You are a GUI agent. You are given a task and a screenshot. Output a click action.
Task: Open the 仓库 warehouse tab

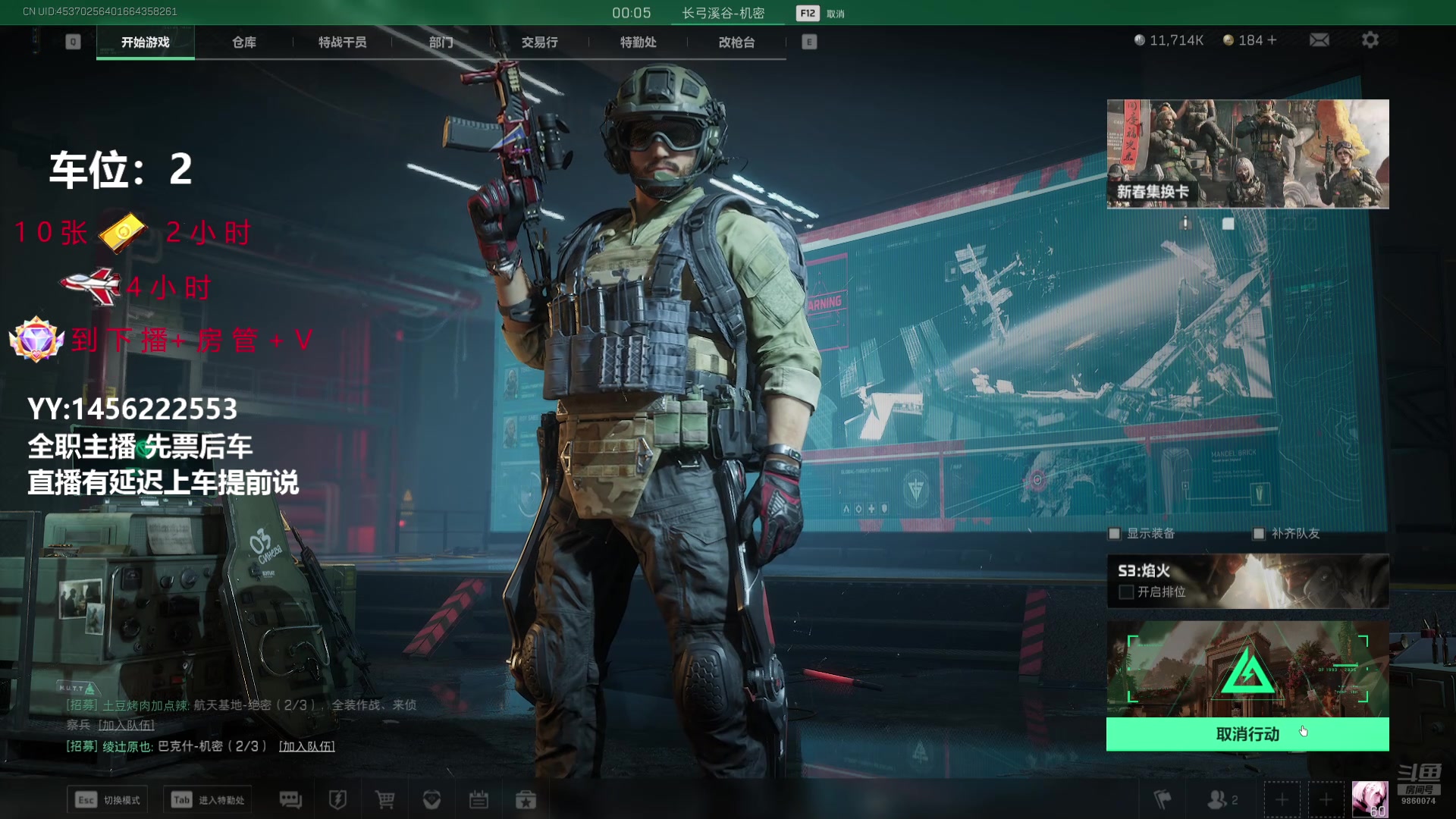point(244,42)
